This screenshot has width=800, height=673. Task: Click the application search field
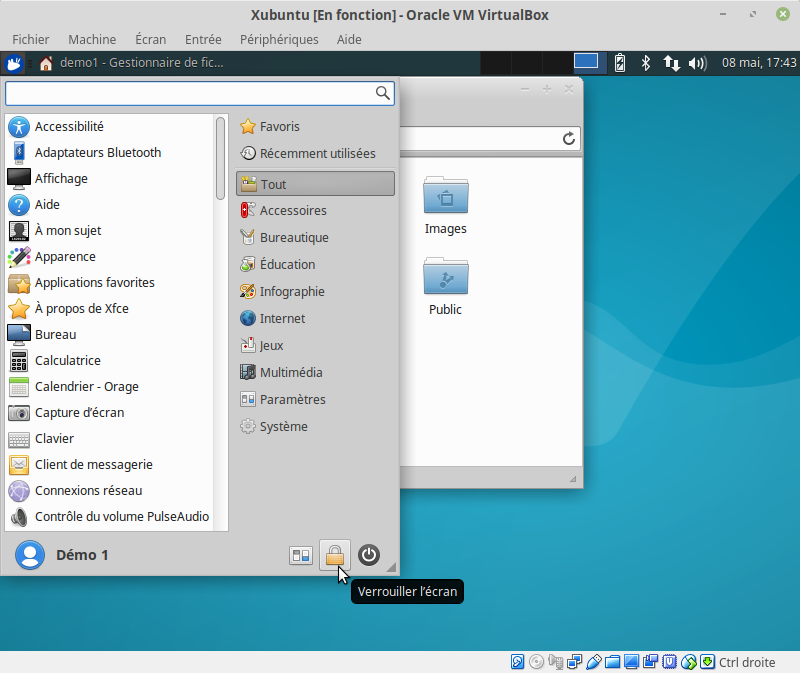pyautogui.click(x=190, y=93)
